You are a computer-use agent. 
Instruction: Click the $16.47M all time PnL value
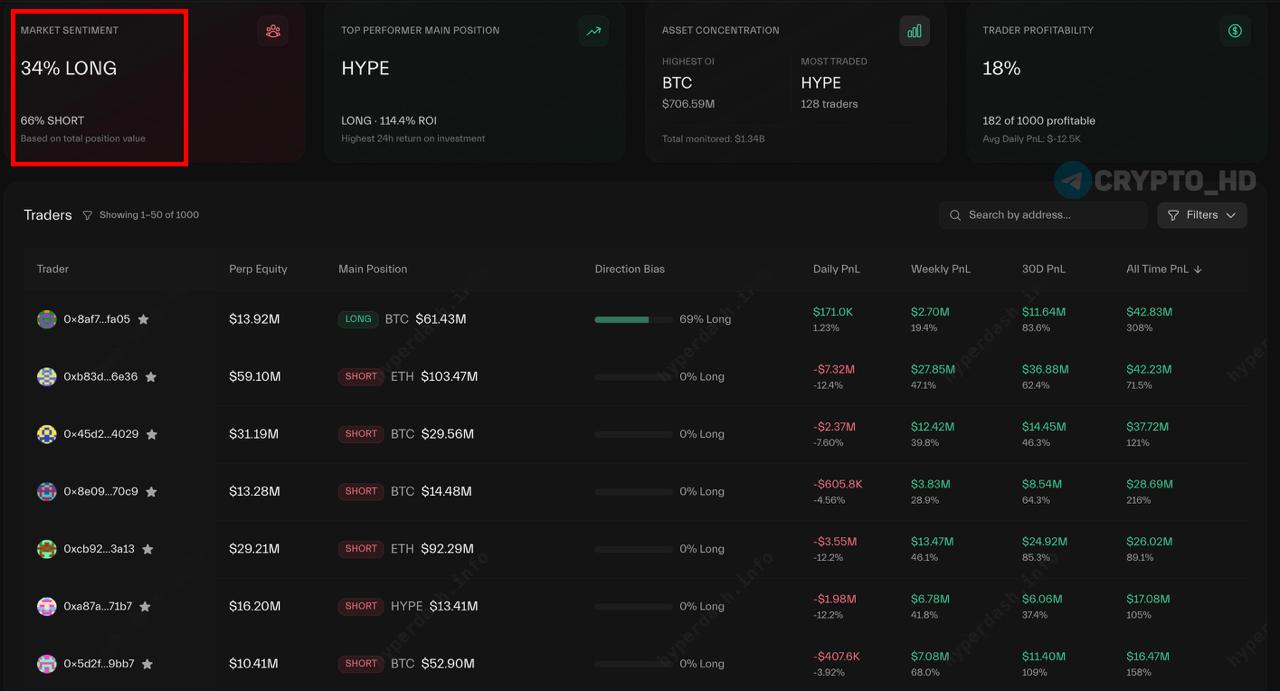click(1148, 656)
